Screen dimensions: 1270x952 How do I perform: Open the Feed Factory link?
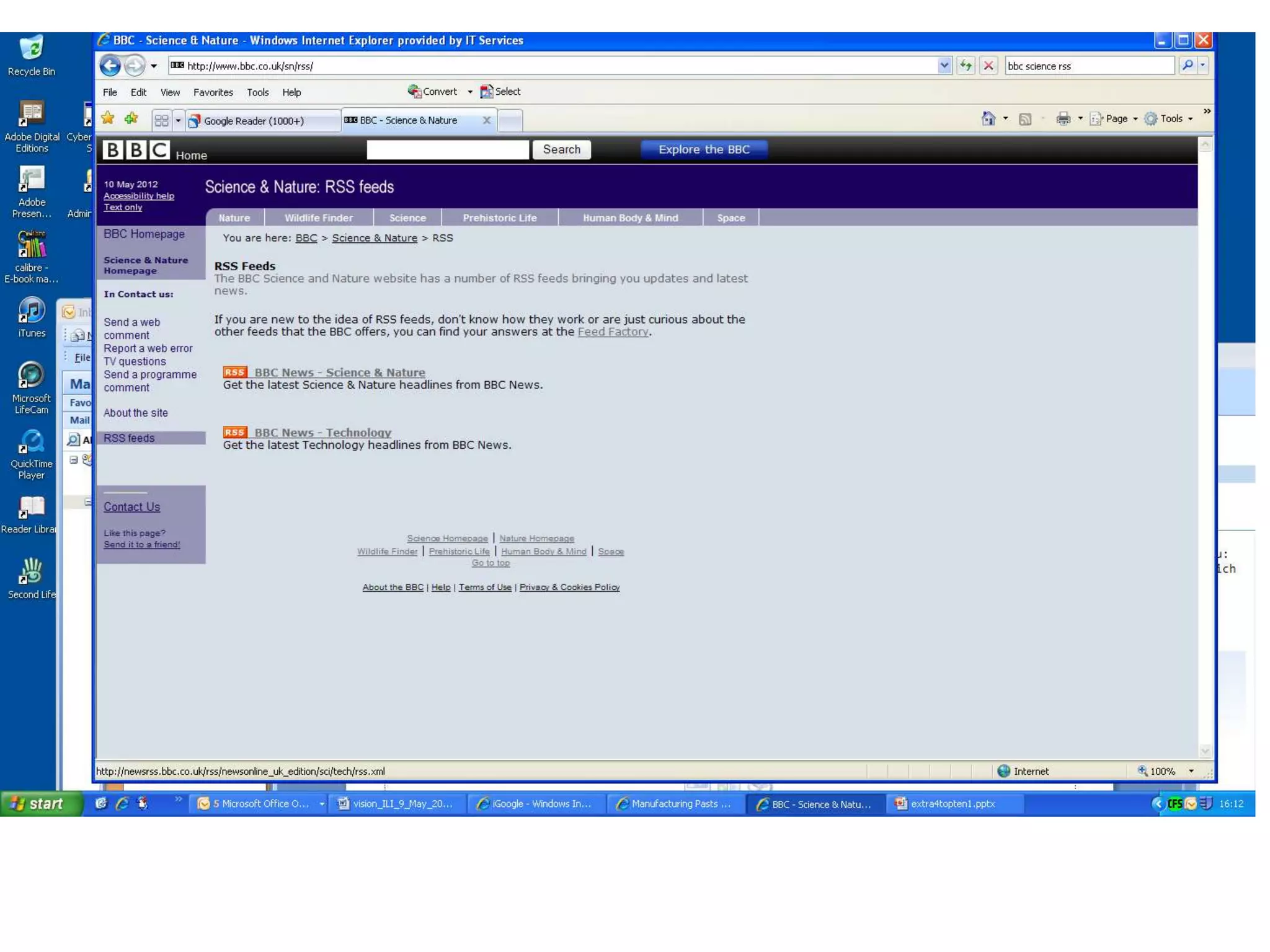point(613,332)
